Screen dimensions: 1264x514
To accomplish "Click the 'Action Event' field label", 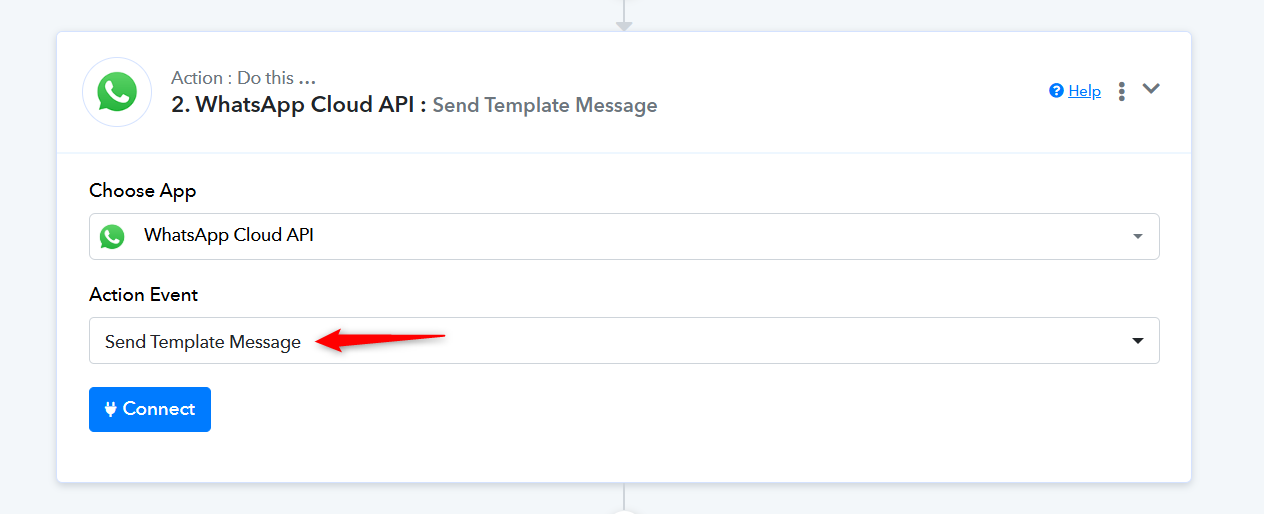I will pyautogui.click(x=144, y=295).
